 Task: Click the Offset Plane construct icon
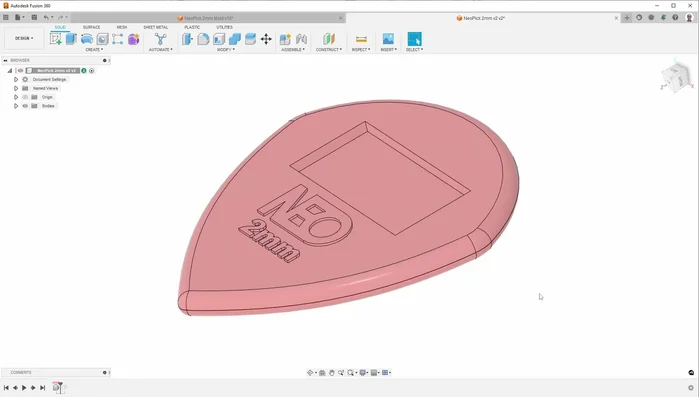329,39
